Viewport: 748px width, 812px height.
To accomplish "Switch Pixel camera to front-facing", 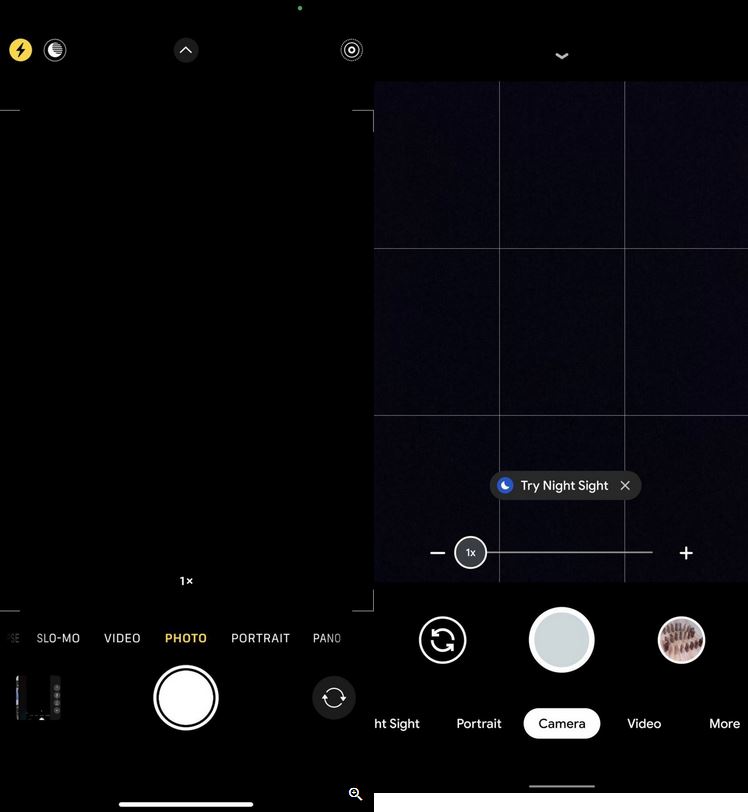I will point(442,640).
